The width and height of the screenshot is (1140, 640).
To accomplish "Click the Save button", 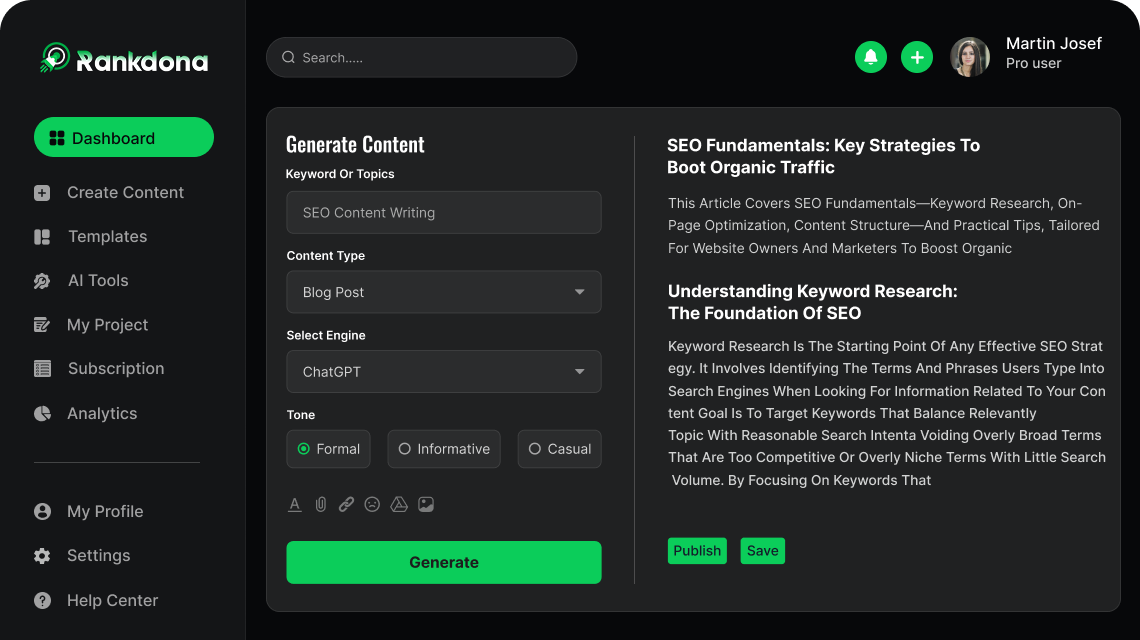I will tap(762, 551).
